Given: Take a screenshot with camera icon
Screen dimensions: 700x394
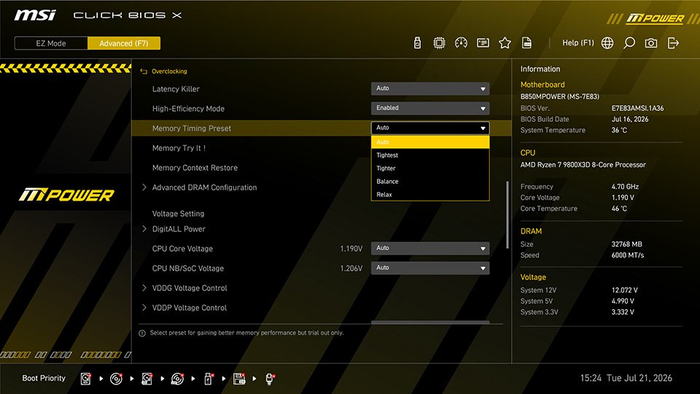Looking at the screenshot, I should point(651,43).
